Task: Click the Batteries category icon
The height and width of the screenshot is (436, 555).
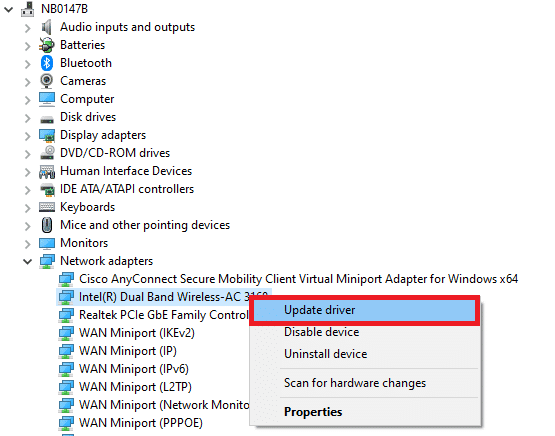Action: 47,45
